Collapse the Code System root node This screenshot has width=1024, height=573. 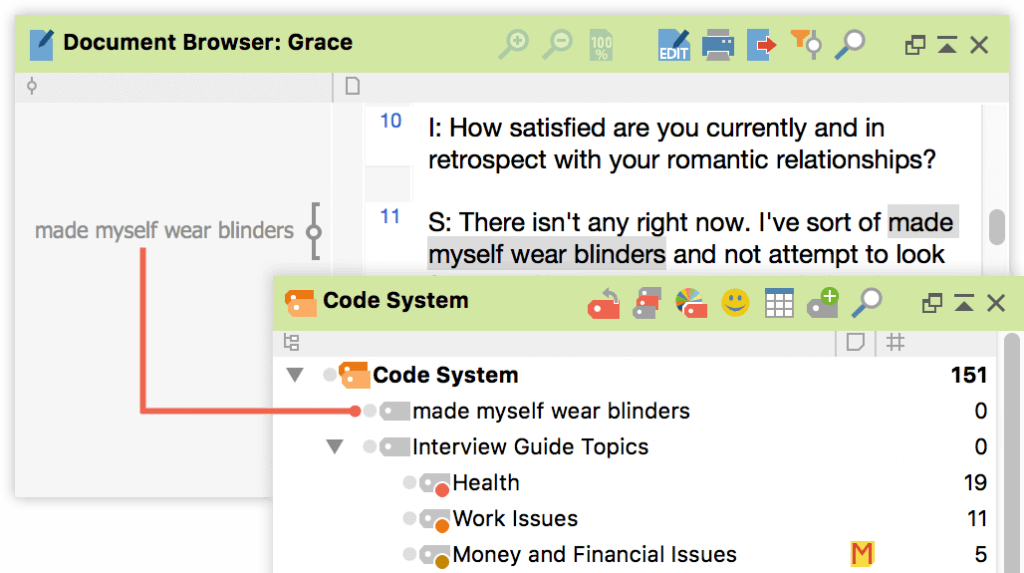[x=295, y=375]
